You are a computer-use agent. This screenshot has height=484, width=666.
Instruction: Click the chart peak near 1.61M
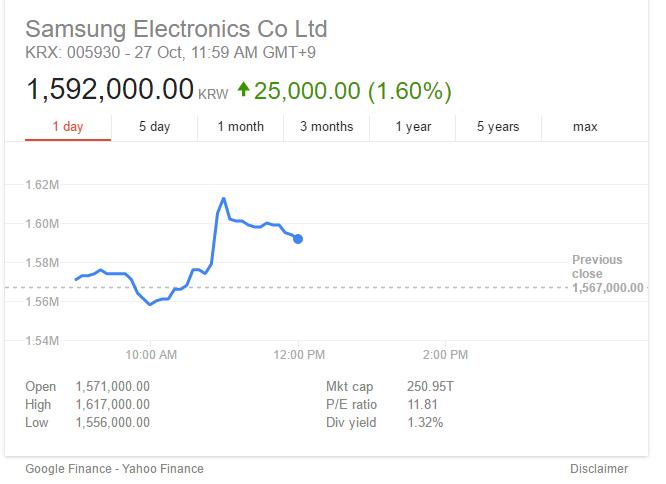click(222, 199)
